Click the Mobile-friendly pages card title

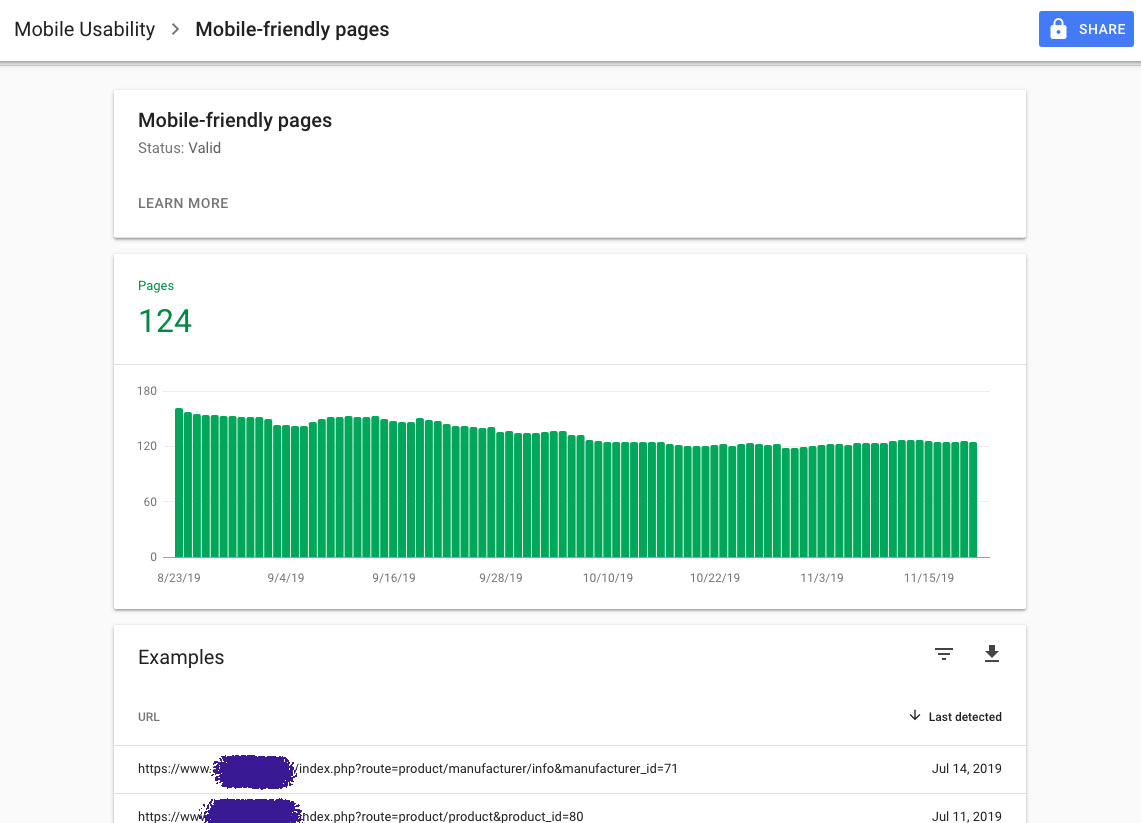click(235, 121)
